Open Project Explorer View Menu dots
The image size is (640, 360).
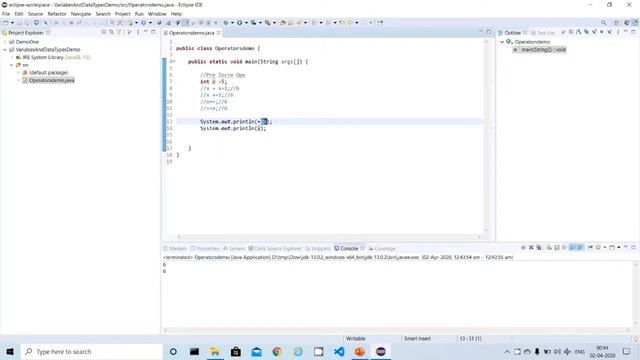pyautogui.click(x=138, y=32)
